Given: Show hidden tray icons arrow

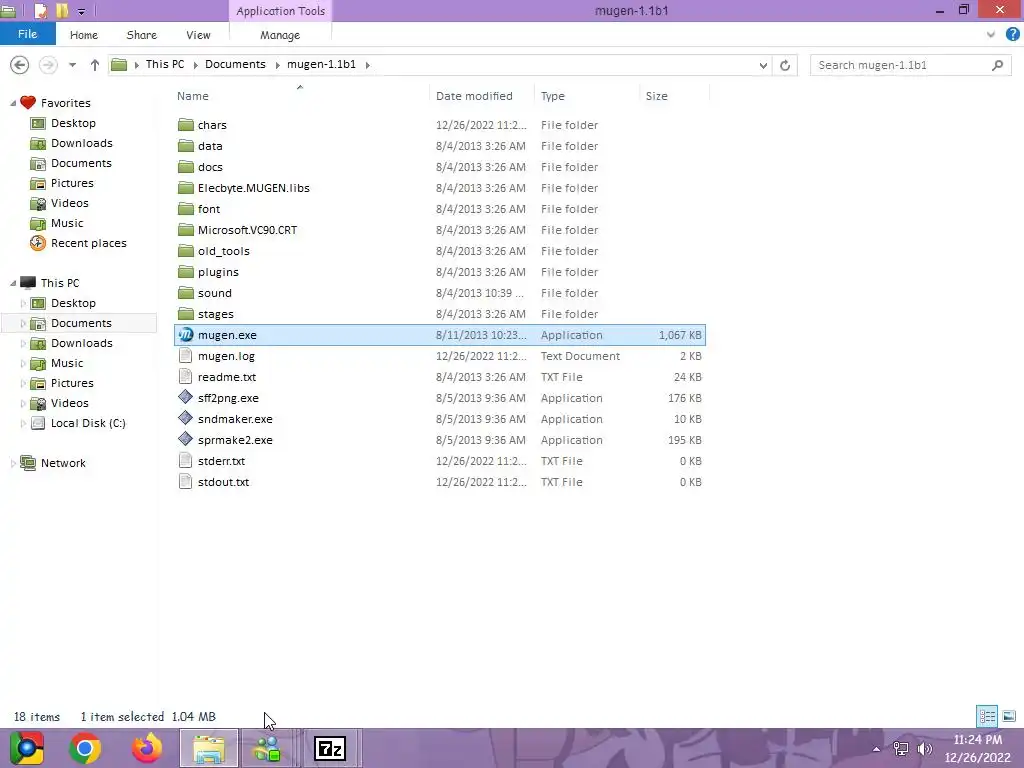Looking at the screenshot, I should click(x=876, y=748).
